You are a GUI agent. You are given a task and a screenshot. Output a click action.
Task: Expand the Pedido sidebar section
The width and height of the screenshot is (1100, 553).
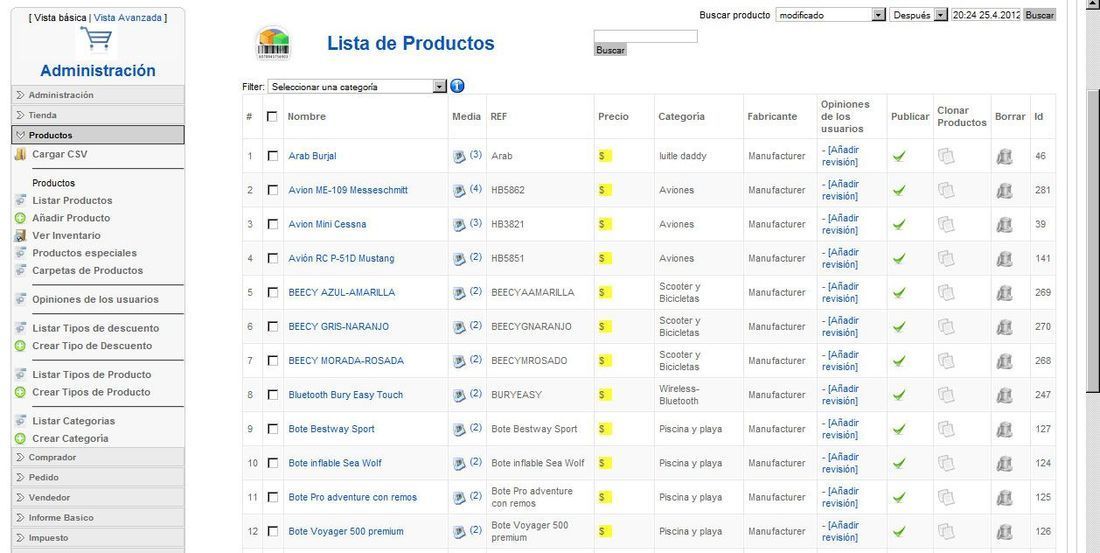tap(98, 477)
